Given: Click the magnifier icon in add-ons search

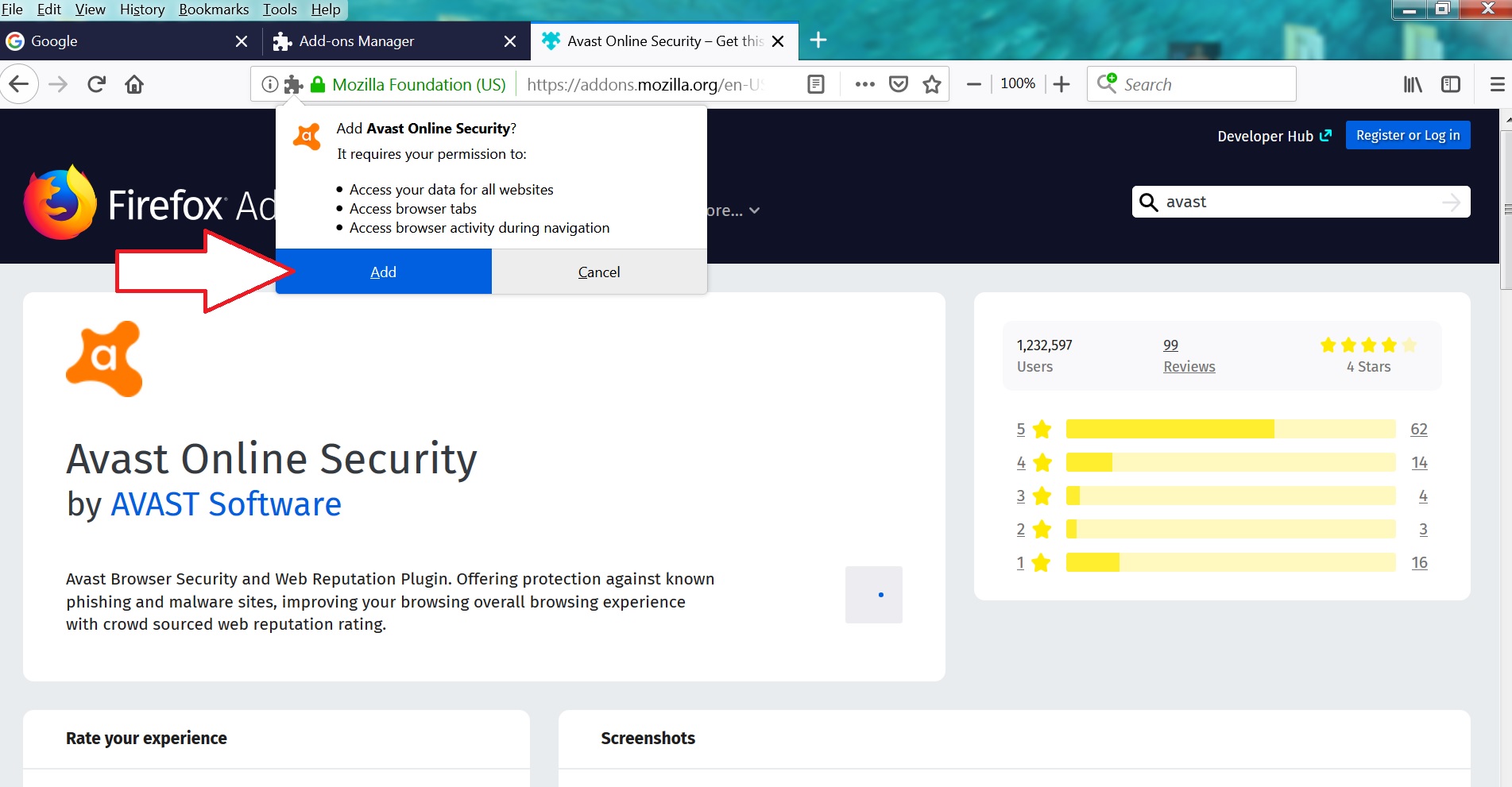Looking at the screenshot, I should pyautogui.click(x=1148, y=202).
